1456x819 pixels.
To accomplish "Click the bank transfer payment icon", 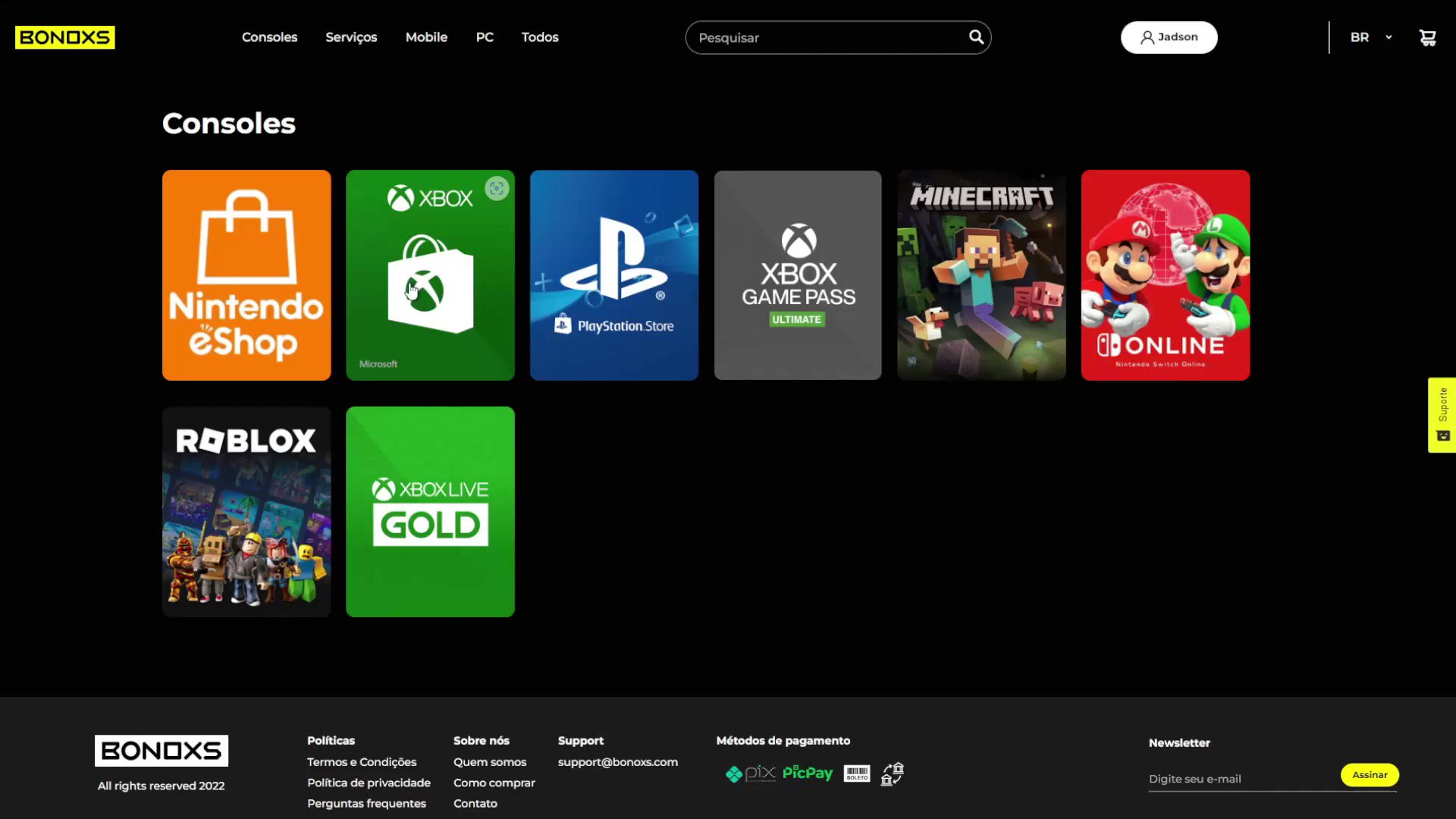I will tap(893, 773).
